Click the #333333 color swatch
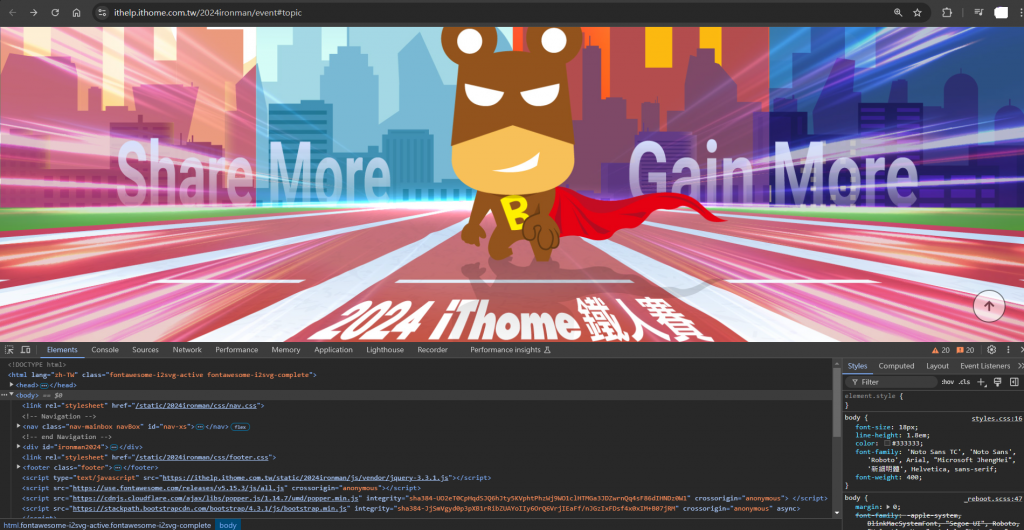 tap(887, 443)
